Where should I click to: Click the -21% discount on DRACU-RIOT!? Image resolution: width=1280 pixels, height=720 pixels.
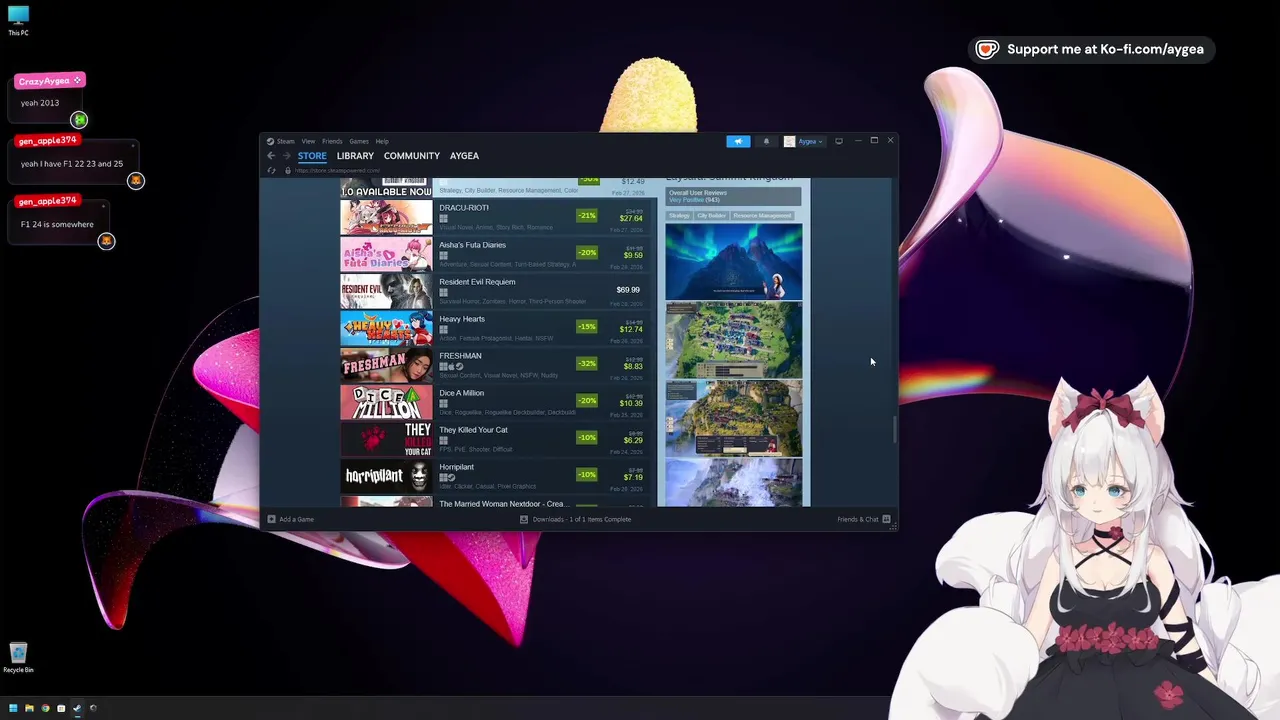587,215
